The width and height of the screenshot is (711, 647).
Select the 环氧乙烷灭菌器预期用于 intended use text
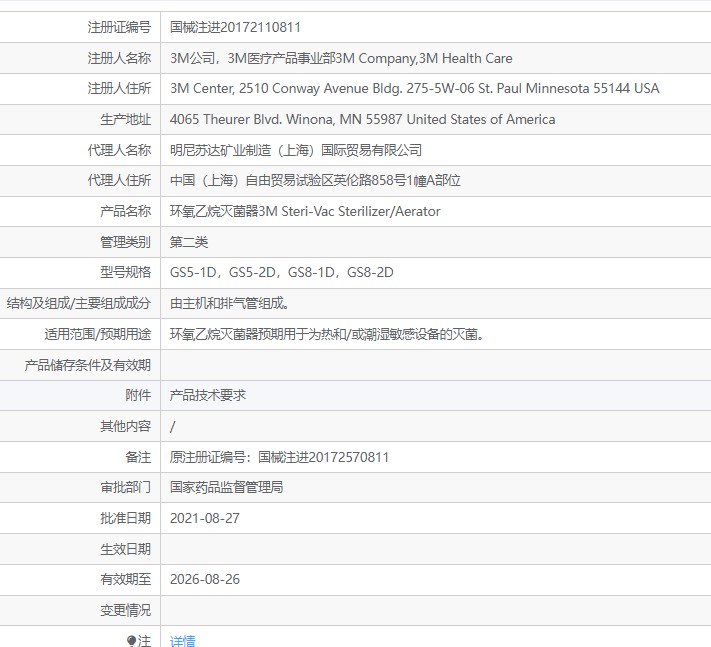pos(326,334)
